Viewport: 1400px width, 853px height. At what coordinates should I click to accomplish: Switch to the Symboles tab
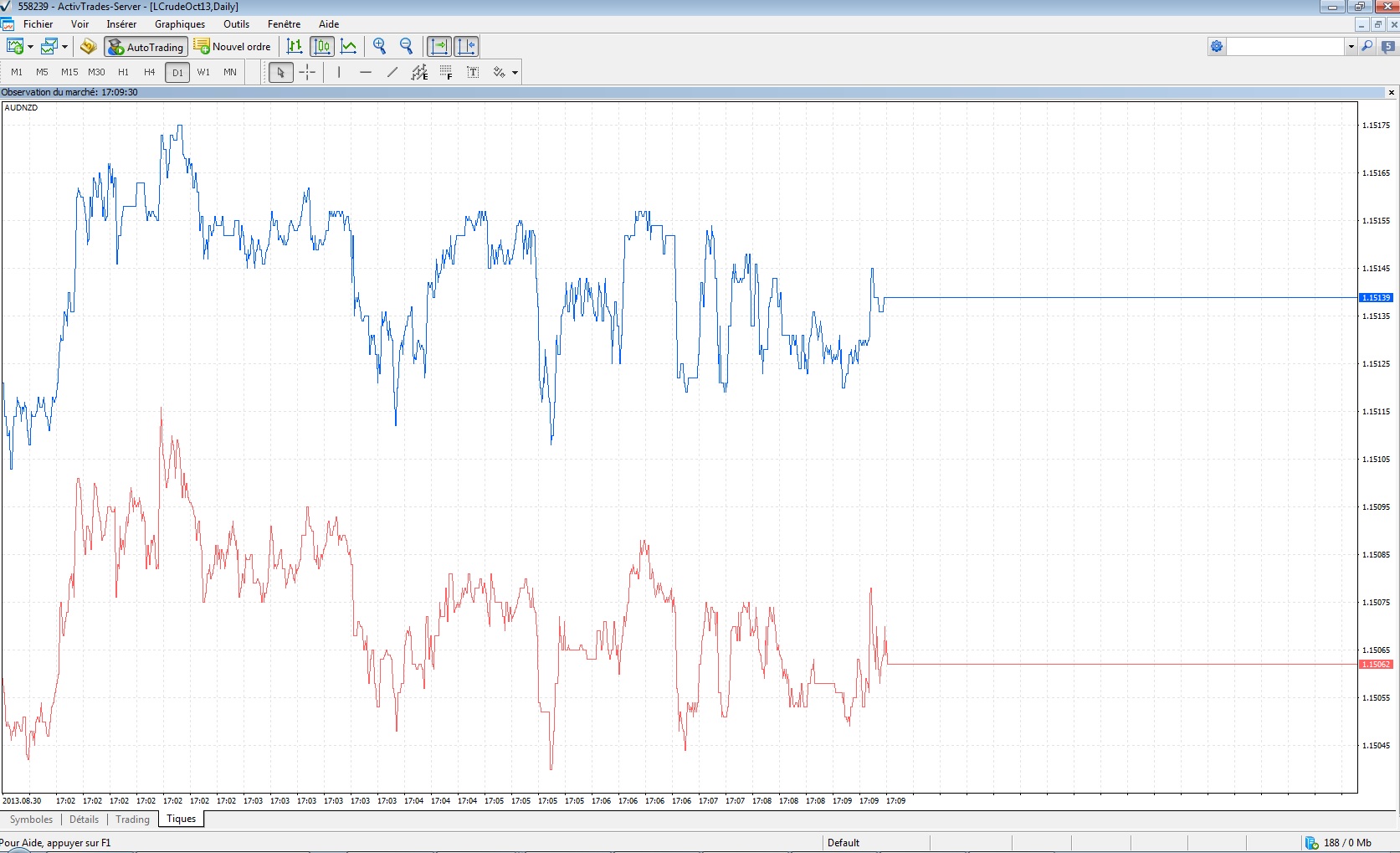point(31,820)
